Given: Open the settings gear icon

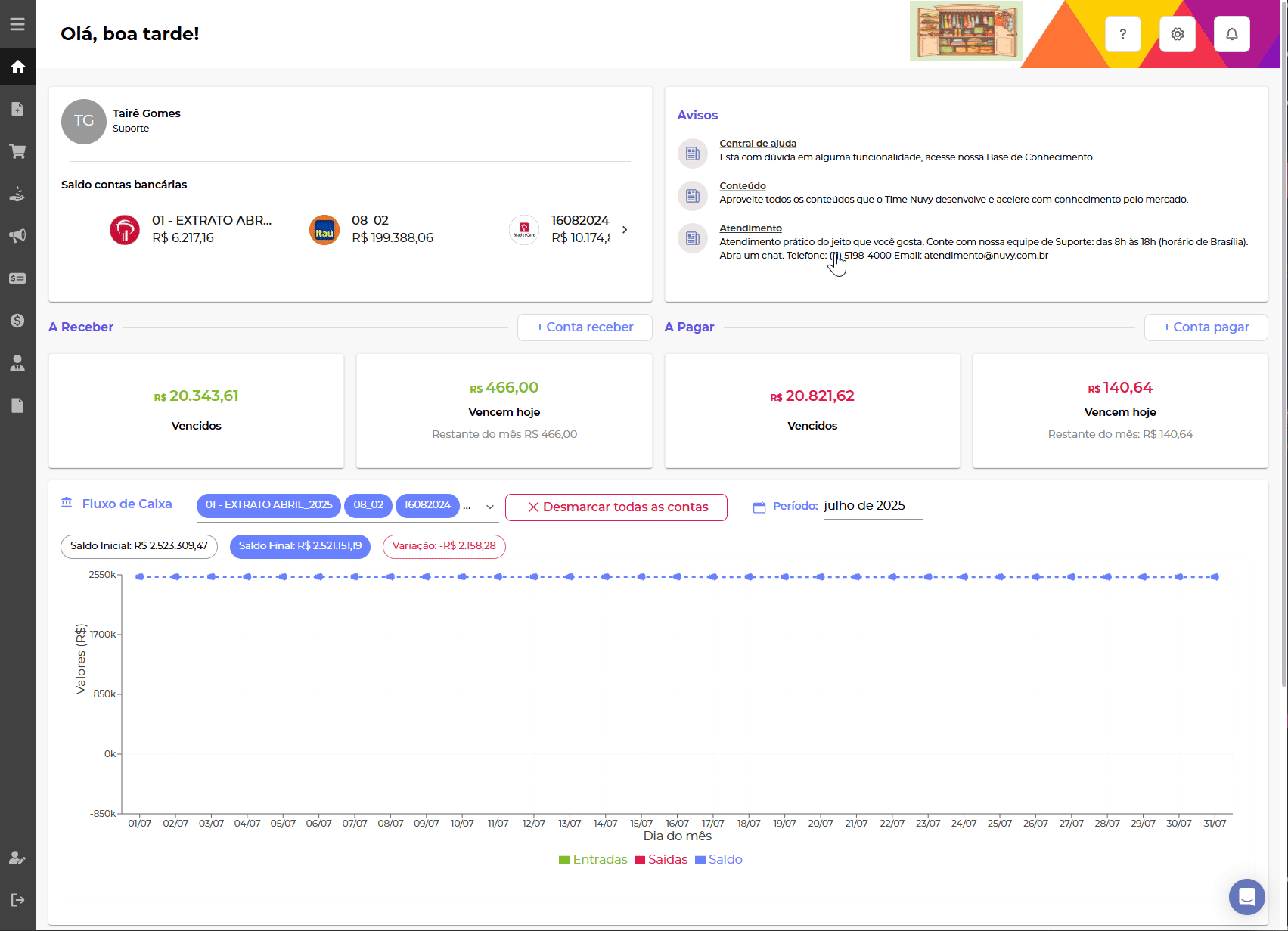Looking at the screenshot, I should tap(1177, 34).
